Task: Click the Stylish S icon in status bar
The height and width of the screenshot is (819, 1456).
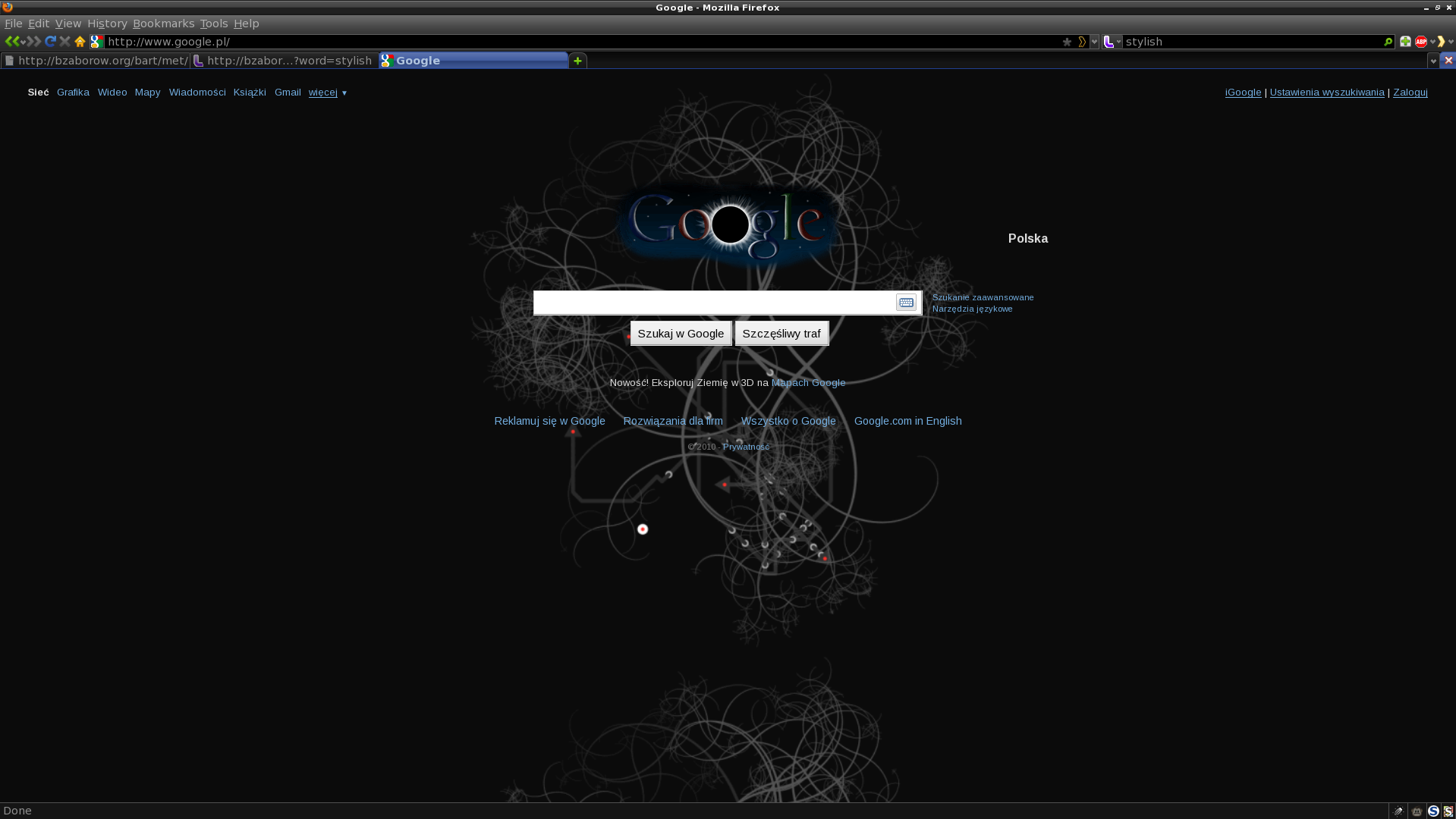Action: pyautogui.click(x=1448, y=811)
